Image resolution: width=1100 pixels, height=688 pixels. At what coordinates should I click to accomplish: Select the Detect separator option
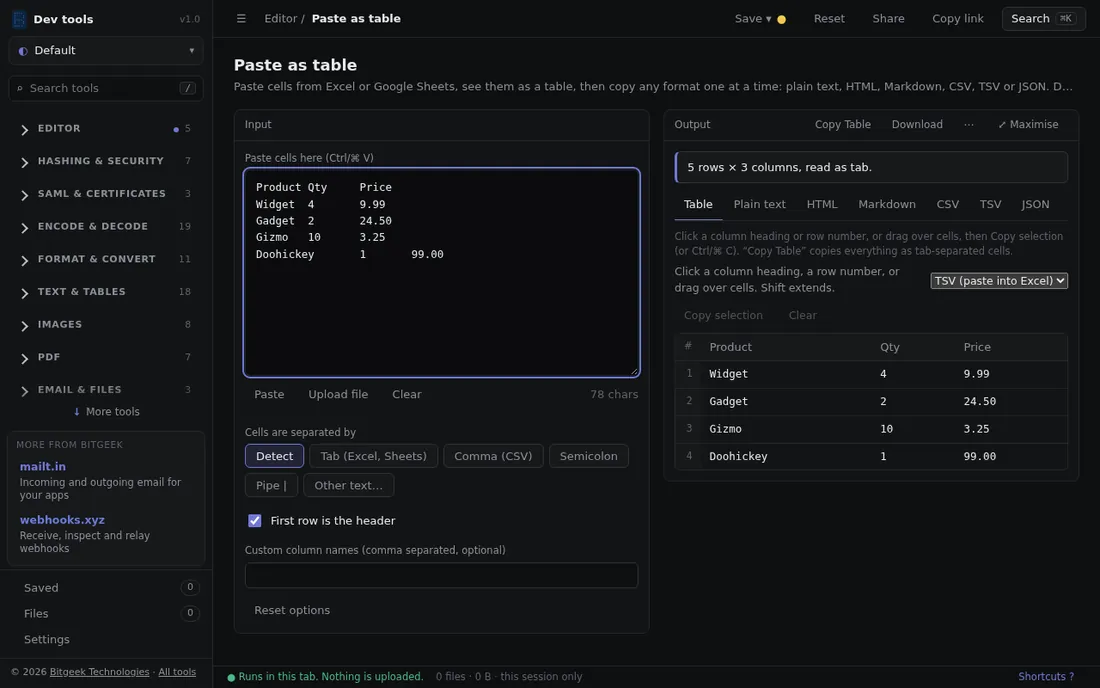(274, 456)
